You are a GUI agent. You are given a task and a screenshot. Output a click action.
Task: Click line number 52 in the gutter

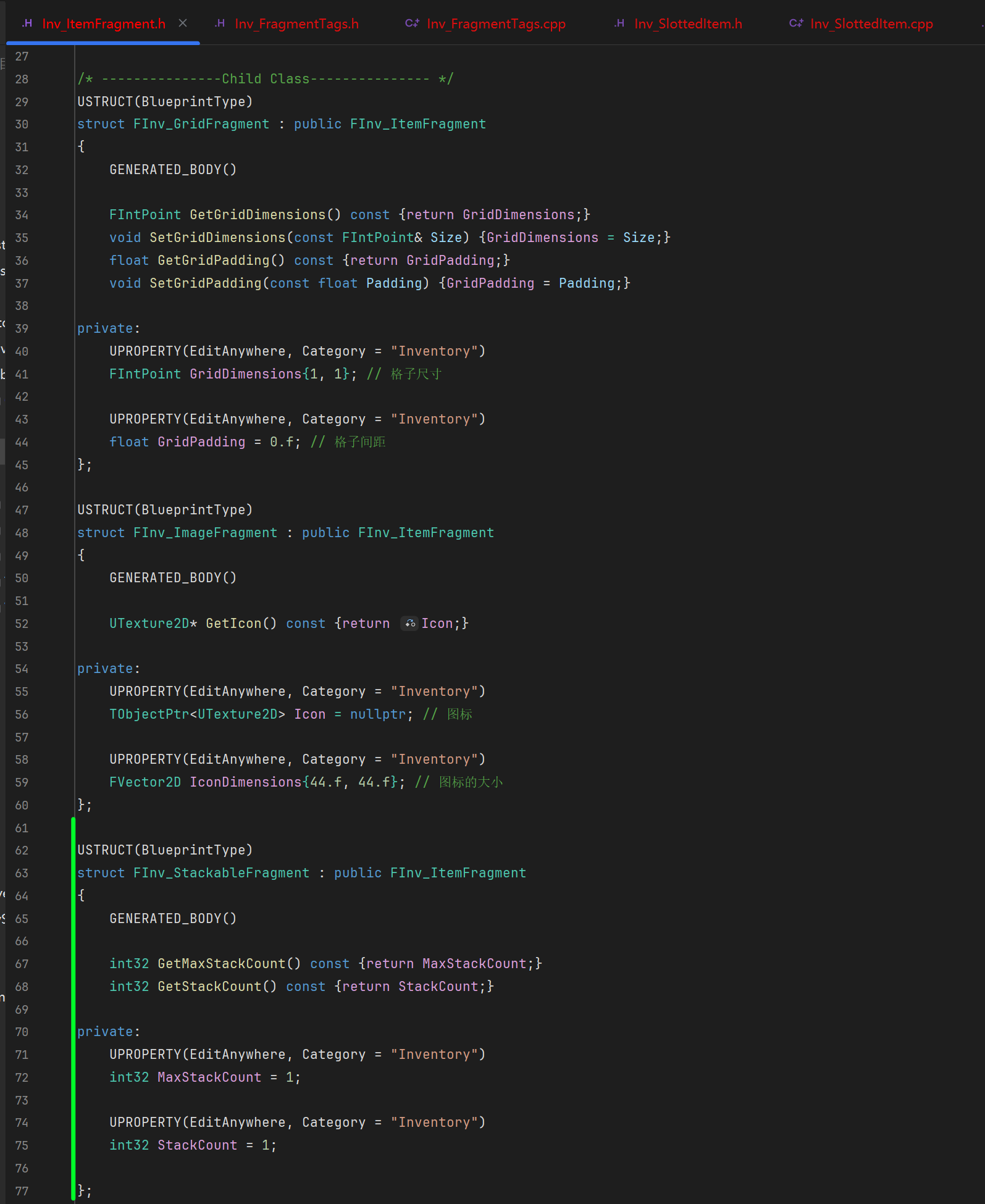(22, 624)
